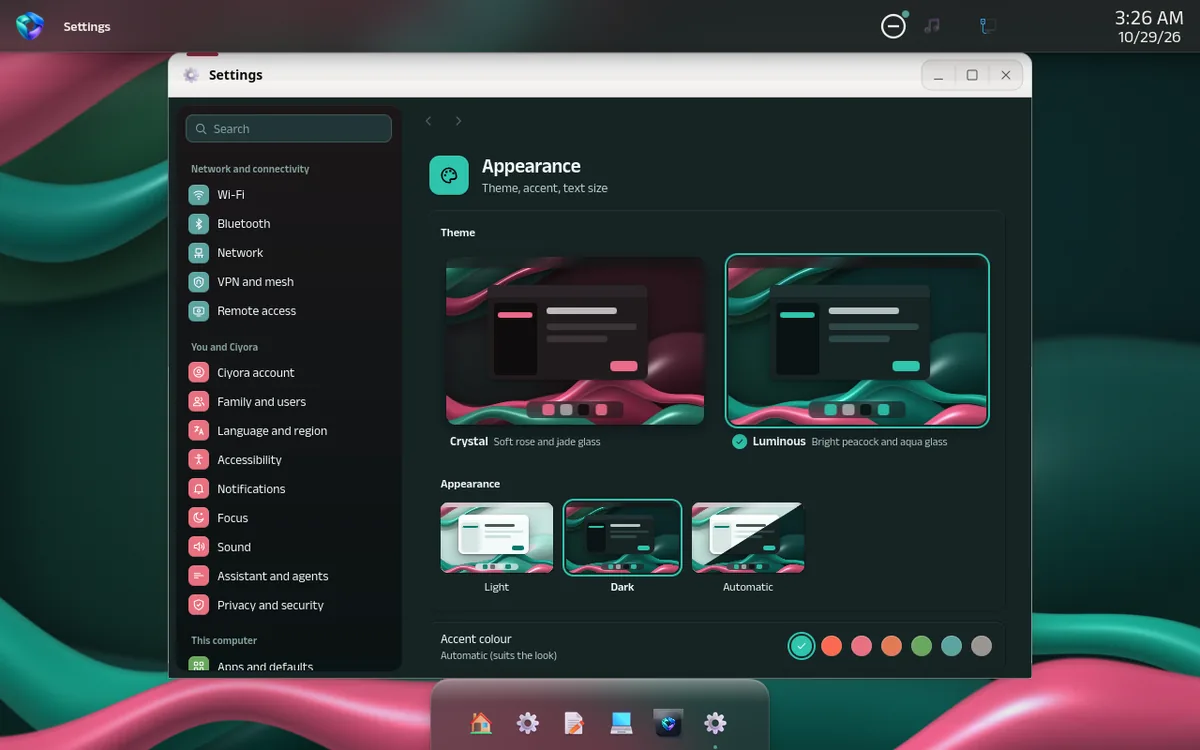1200x750 pixels.
Task: Go back with the left chevron
Action: (428, 121)
